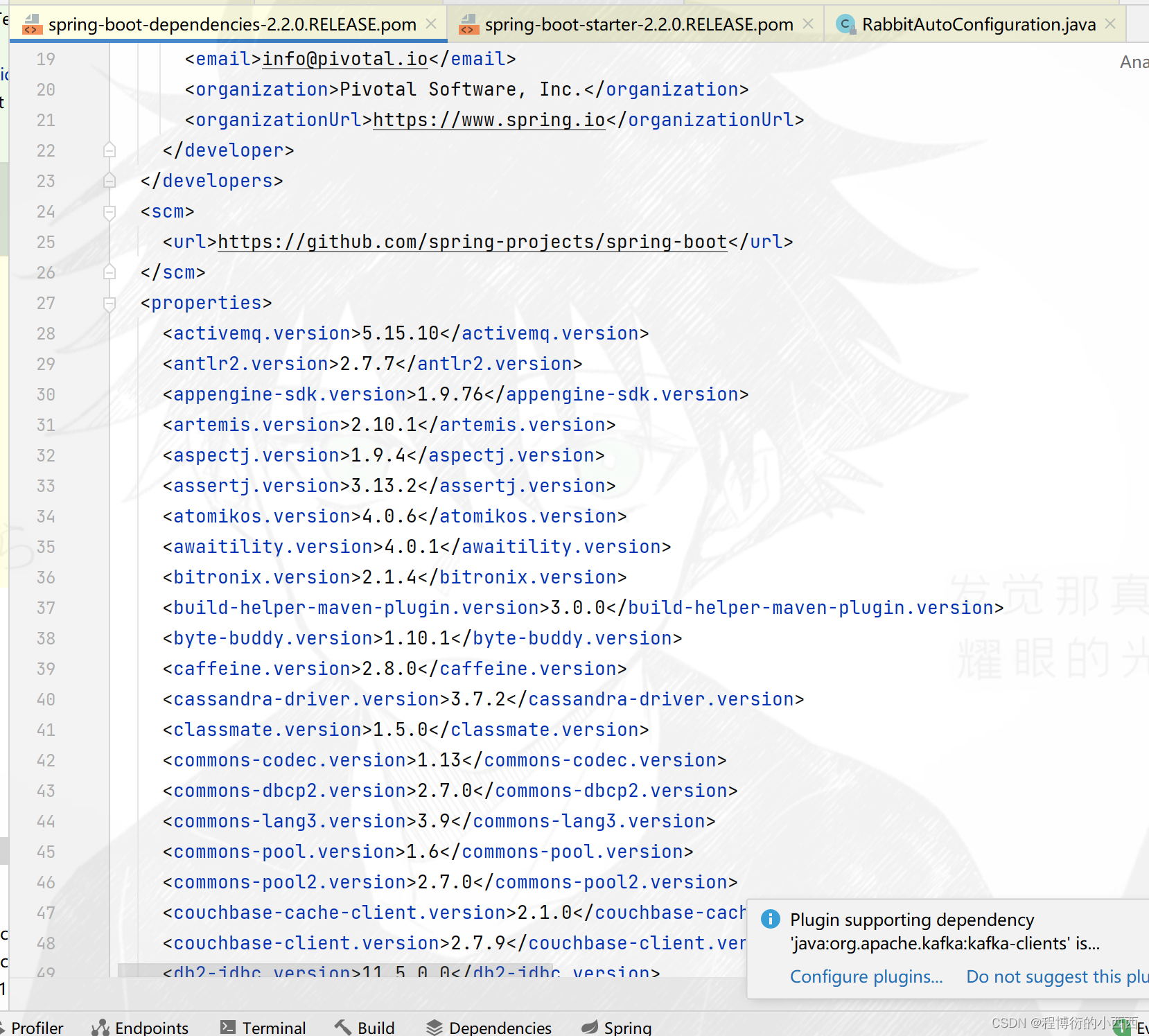1149x1036 pixels.
Task: Collapse the properties block at line 27
Action: (x=109, y=303)
